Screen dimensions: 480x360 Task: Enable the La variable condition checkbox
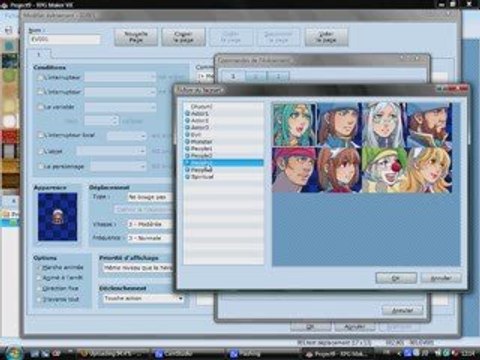(40, 107)
